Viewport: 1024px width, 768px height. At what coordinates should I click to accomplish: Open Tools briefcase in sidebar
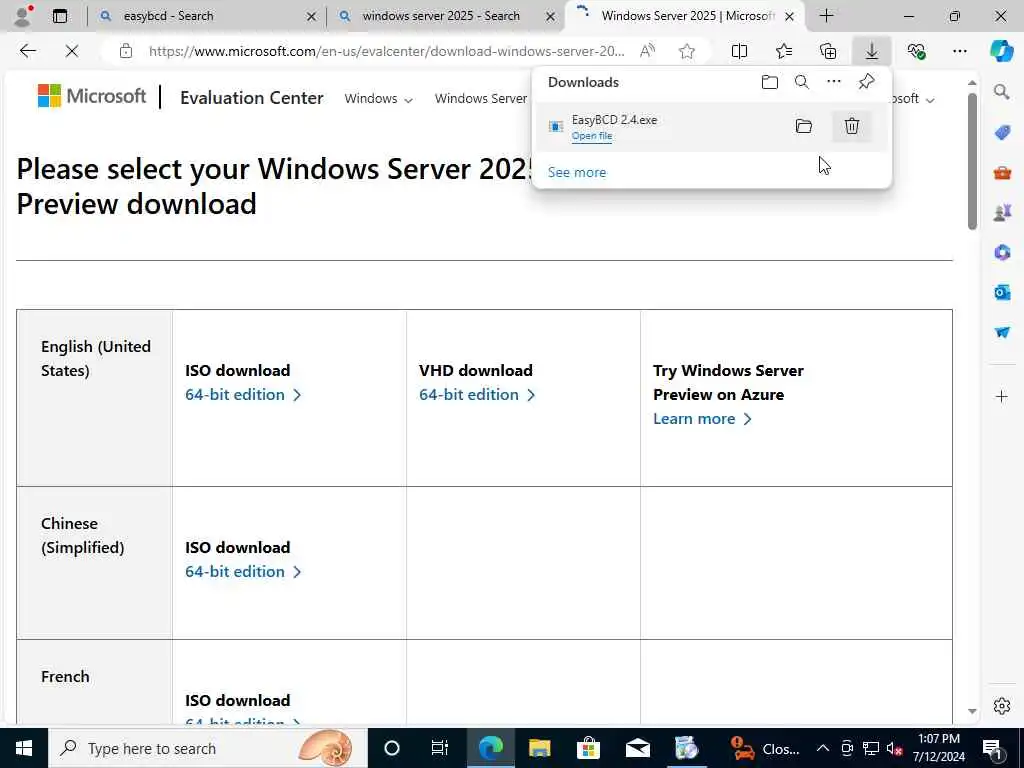tap(1002, 173)
